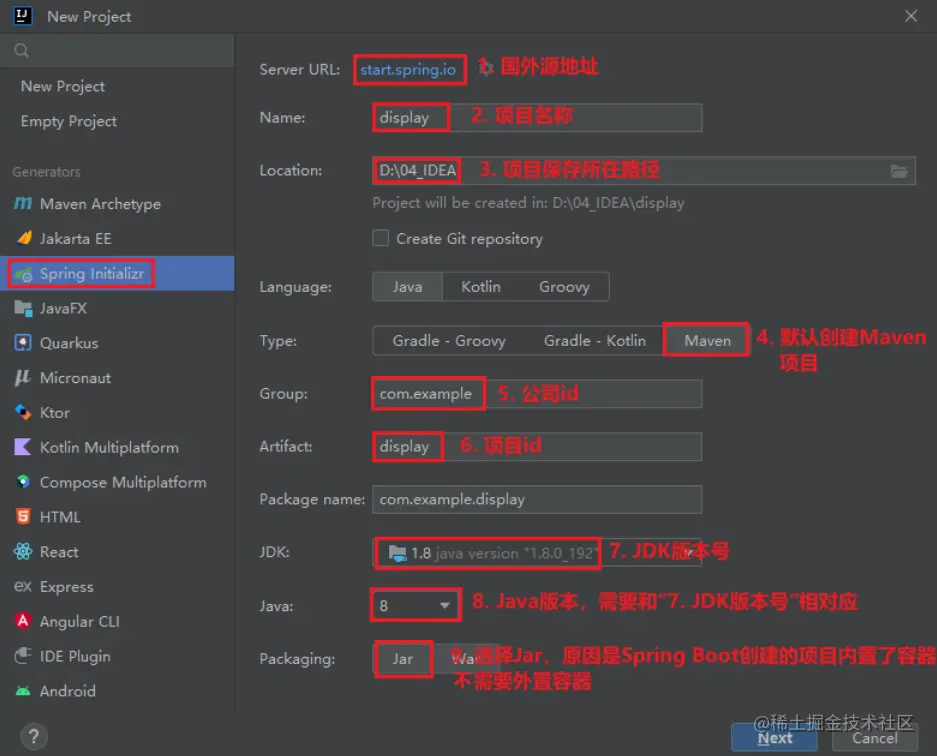Click the Jakarta EE generator icon
Screen dimensions: 937x756
coord(24,238)
